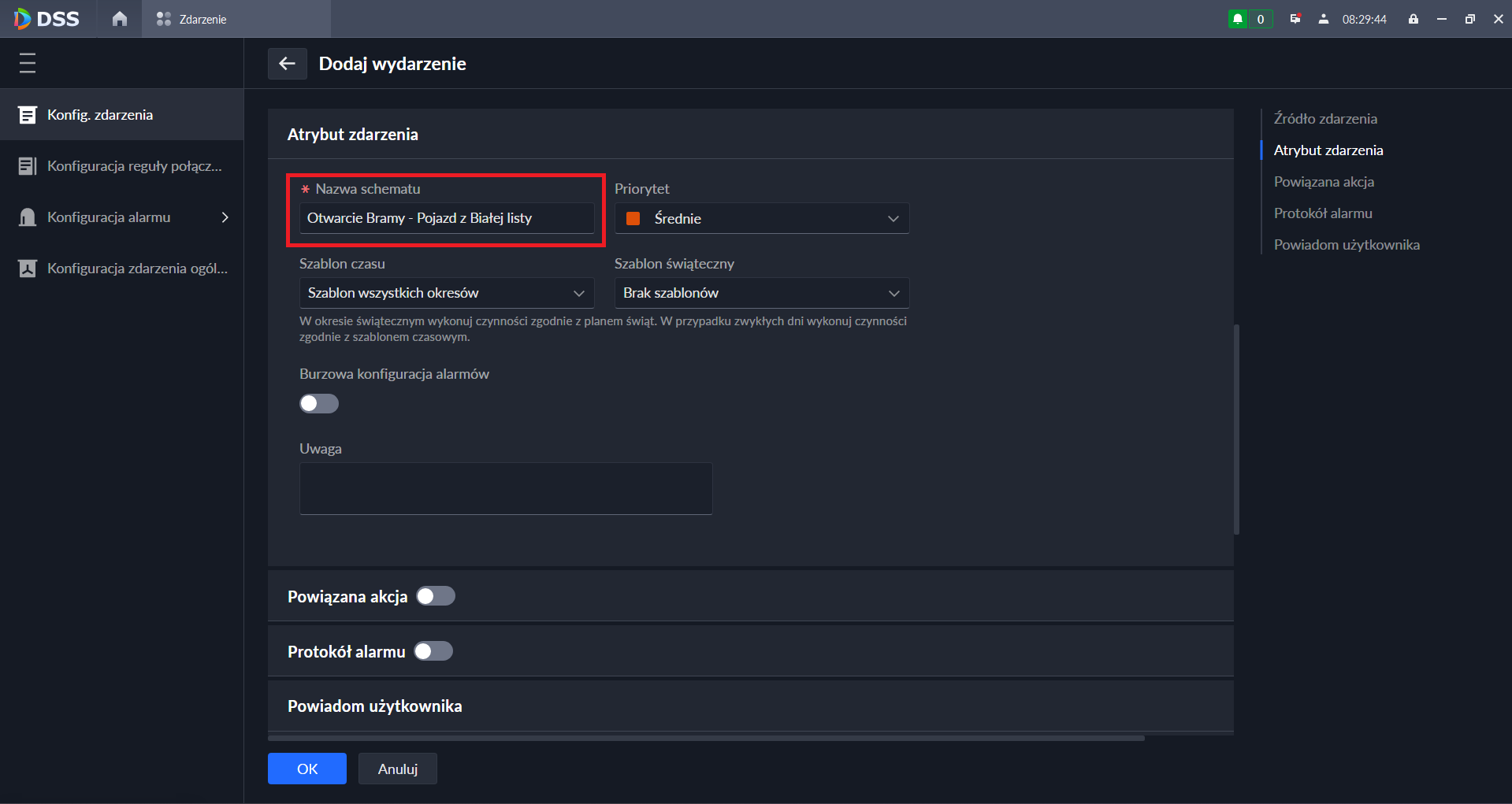The height and width of the screenshot is (804, 1512).
Task: Turn on the Powiązana akcja toggle
Action: 435,596
